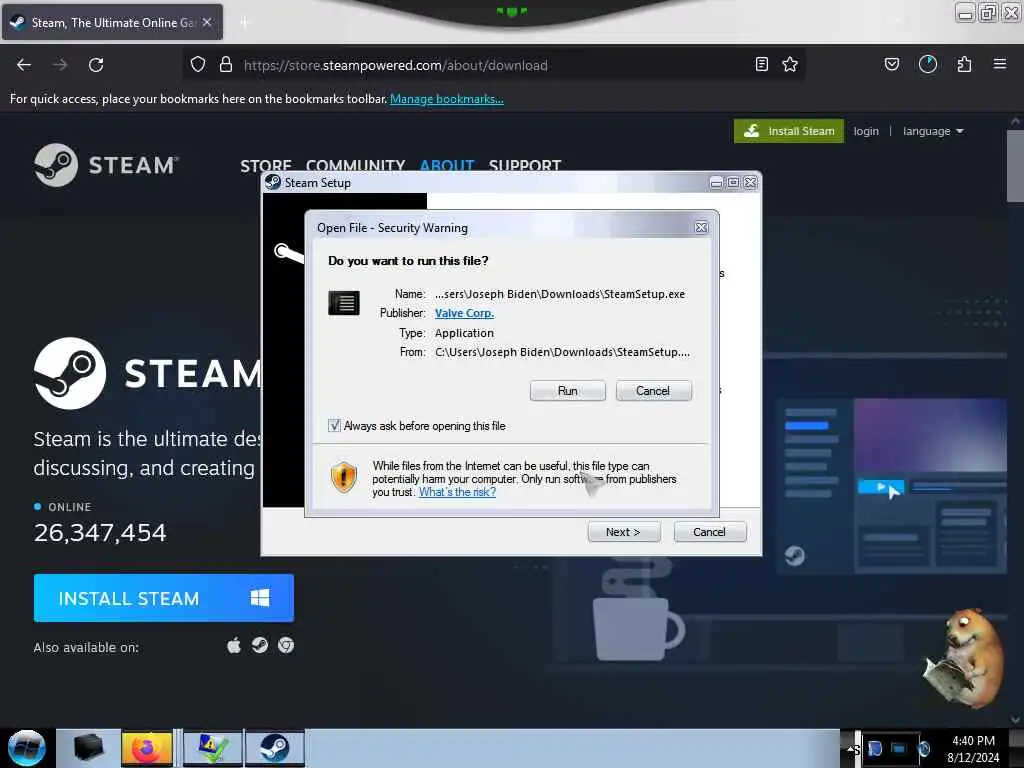1024x768 pixels.
Task: Click Next in the Steam Setup window
Action: [x=624, y=532]
